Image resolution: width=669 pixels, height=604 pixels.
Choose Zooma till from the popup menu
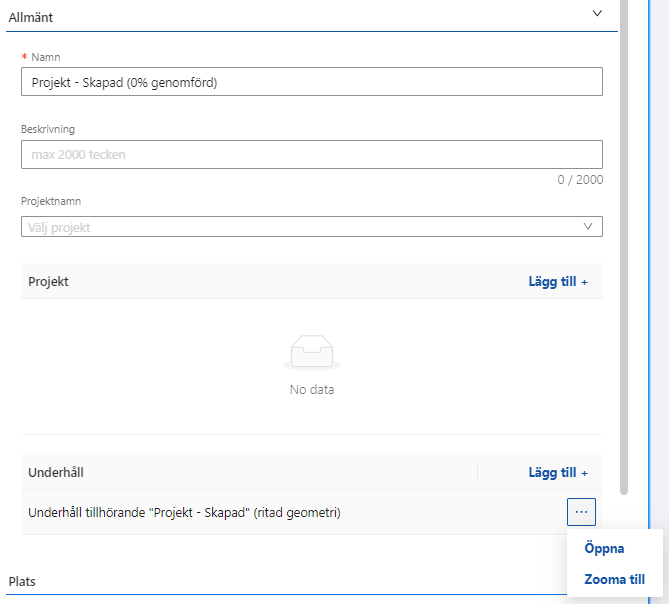point(614,579)
